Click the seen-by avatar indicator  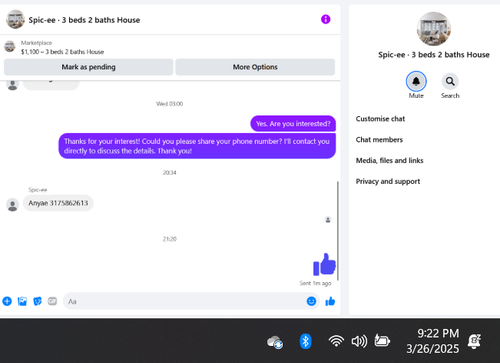click(x=328, y=220)
